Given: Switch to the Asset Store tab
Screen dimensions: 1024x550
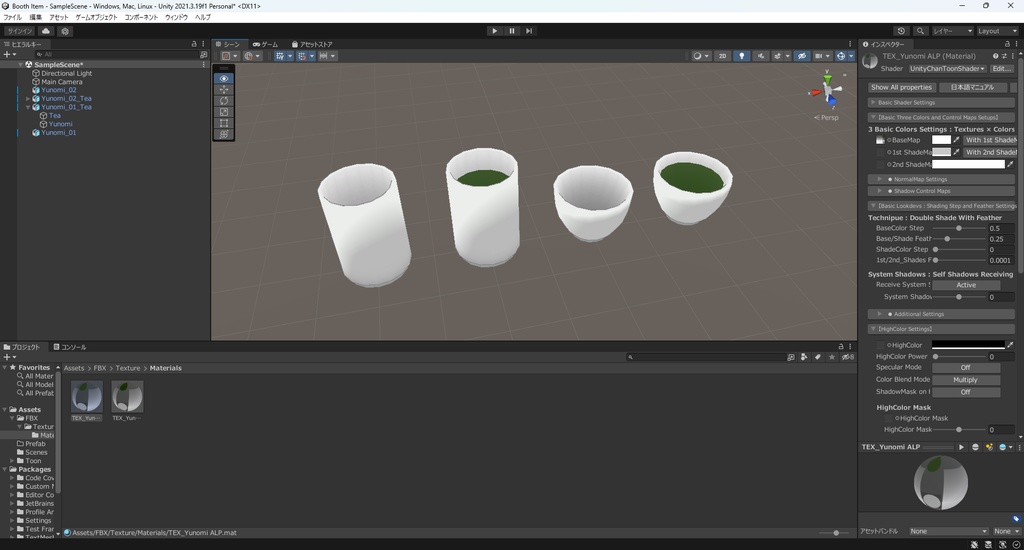Looking at the screenshot, I should [x=312, y=44].
